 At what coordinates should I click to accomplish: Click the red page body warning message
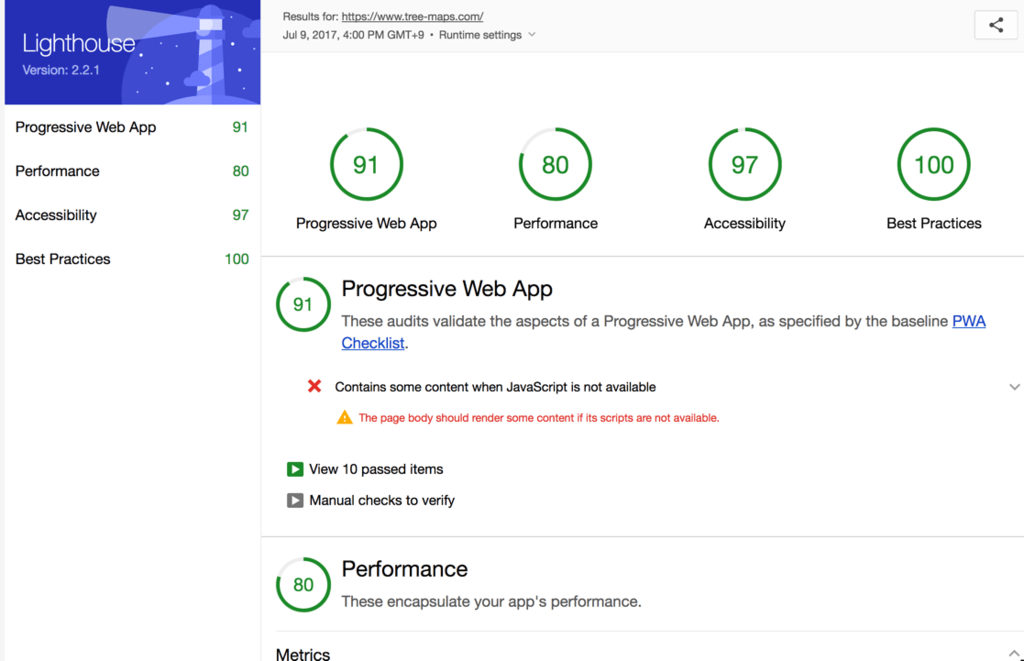point(539,418)
